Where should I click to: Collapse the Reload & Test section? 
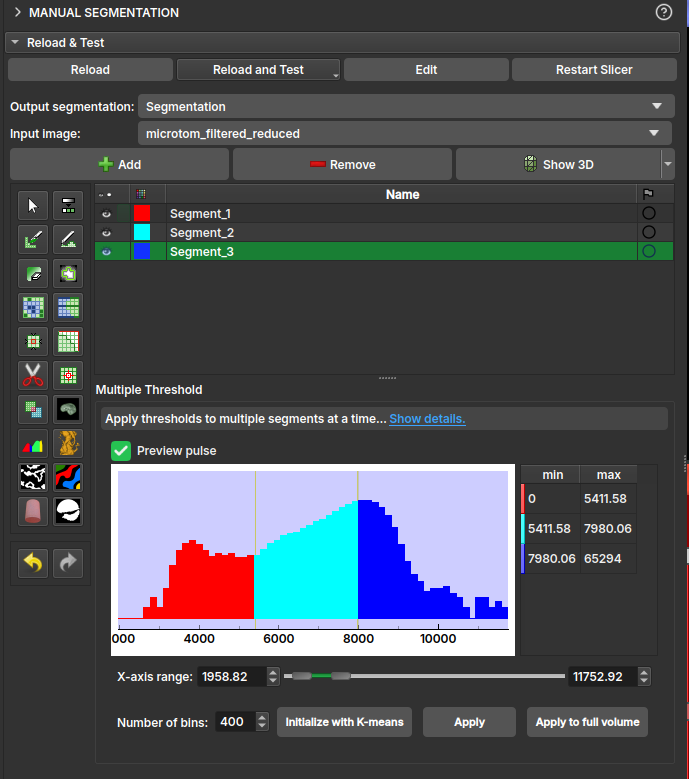click(16, 43)
